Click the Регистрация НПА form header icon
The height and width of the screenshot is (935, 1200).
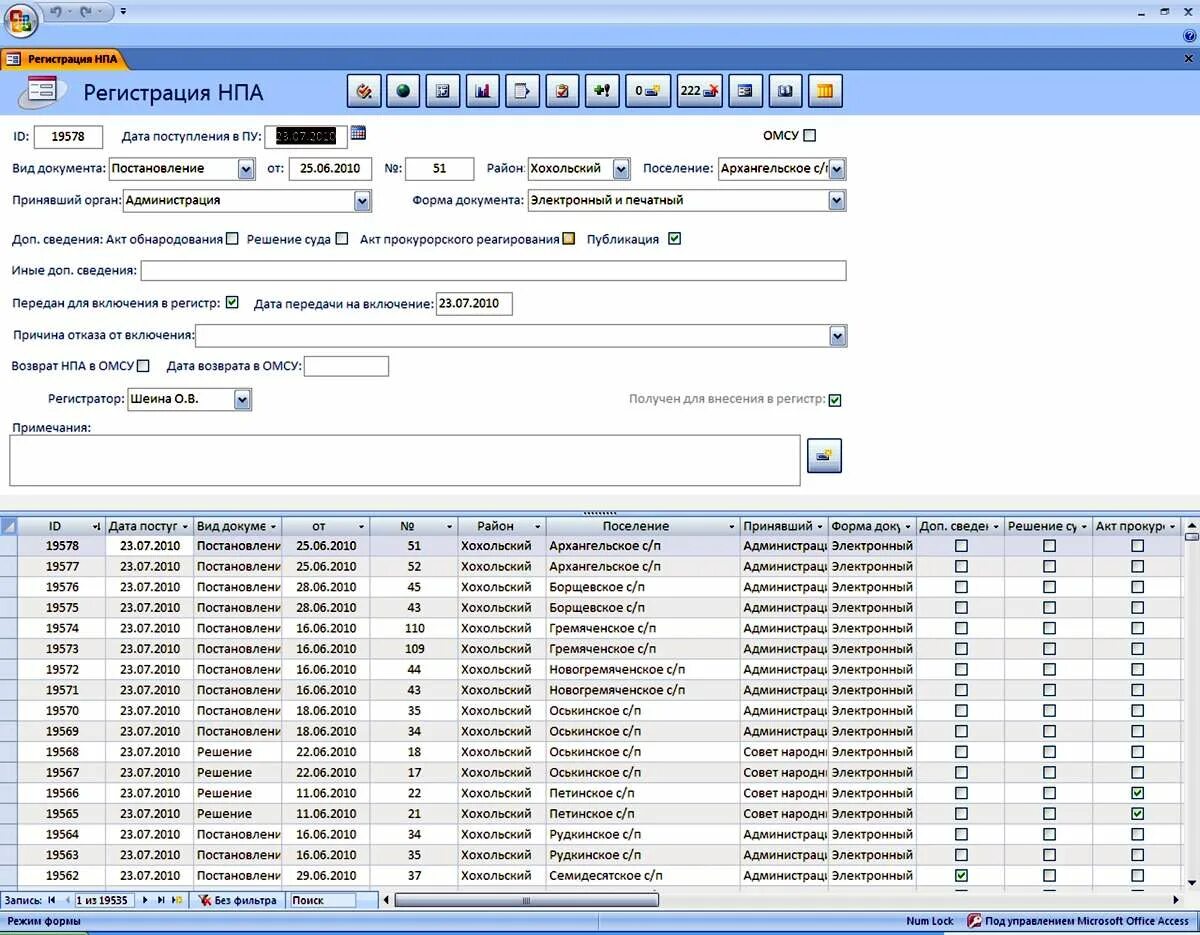(44, 92)
